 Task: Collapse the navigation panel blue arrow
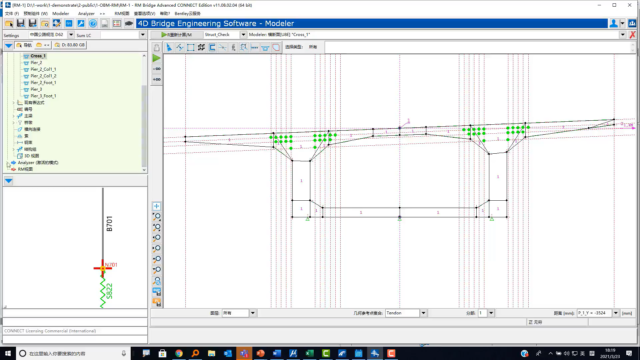tap(9, 45)
